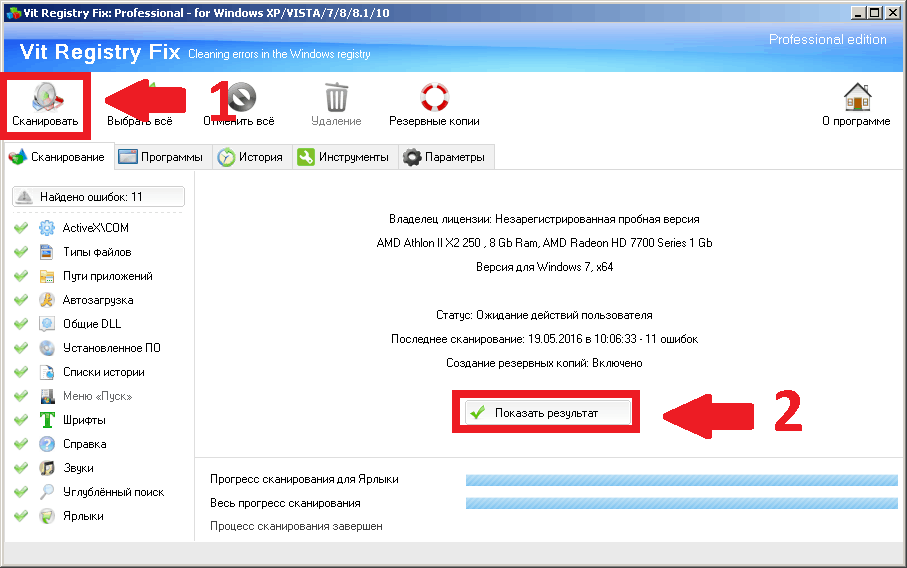Click the Найдено ошибок: 11 button
907x568 pixels.
(98, 197)
